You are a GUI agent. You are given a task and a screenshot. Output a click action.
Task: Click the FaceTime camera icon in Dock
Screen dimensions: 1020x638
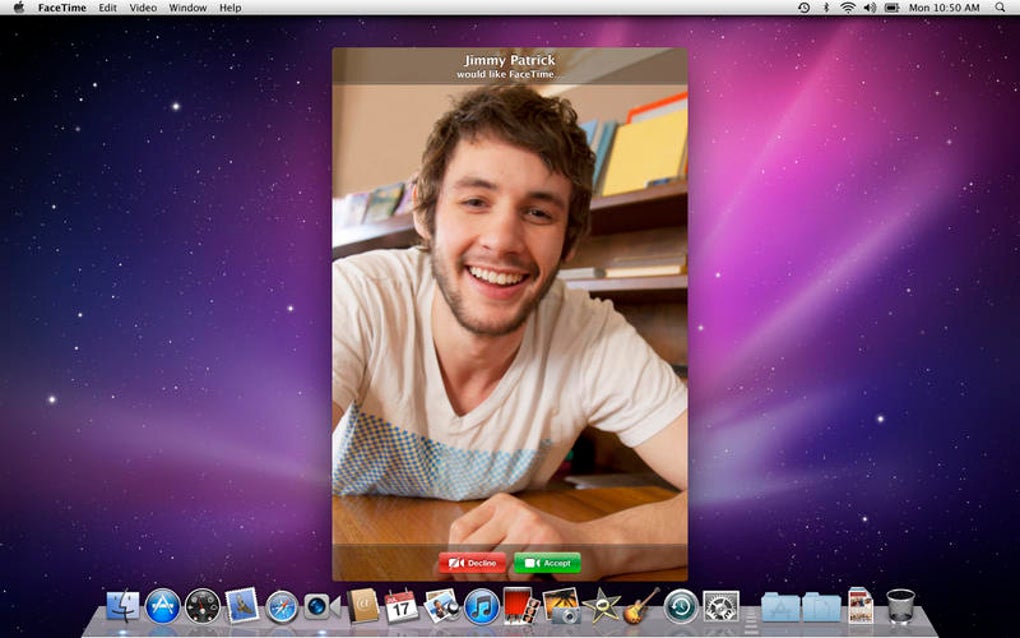coord(321,607)
